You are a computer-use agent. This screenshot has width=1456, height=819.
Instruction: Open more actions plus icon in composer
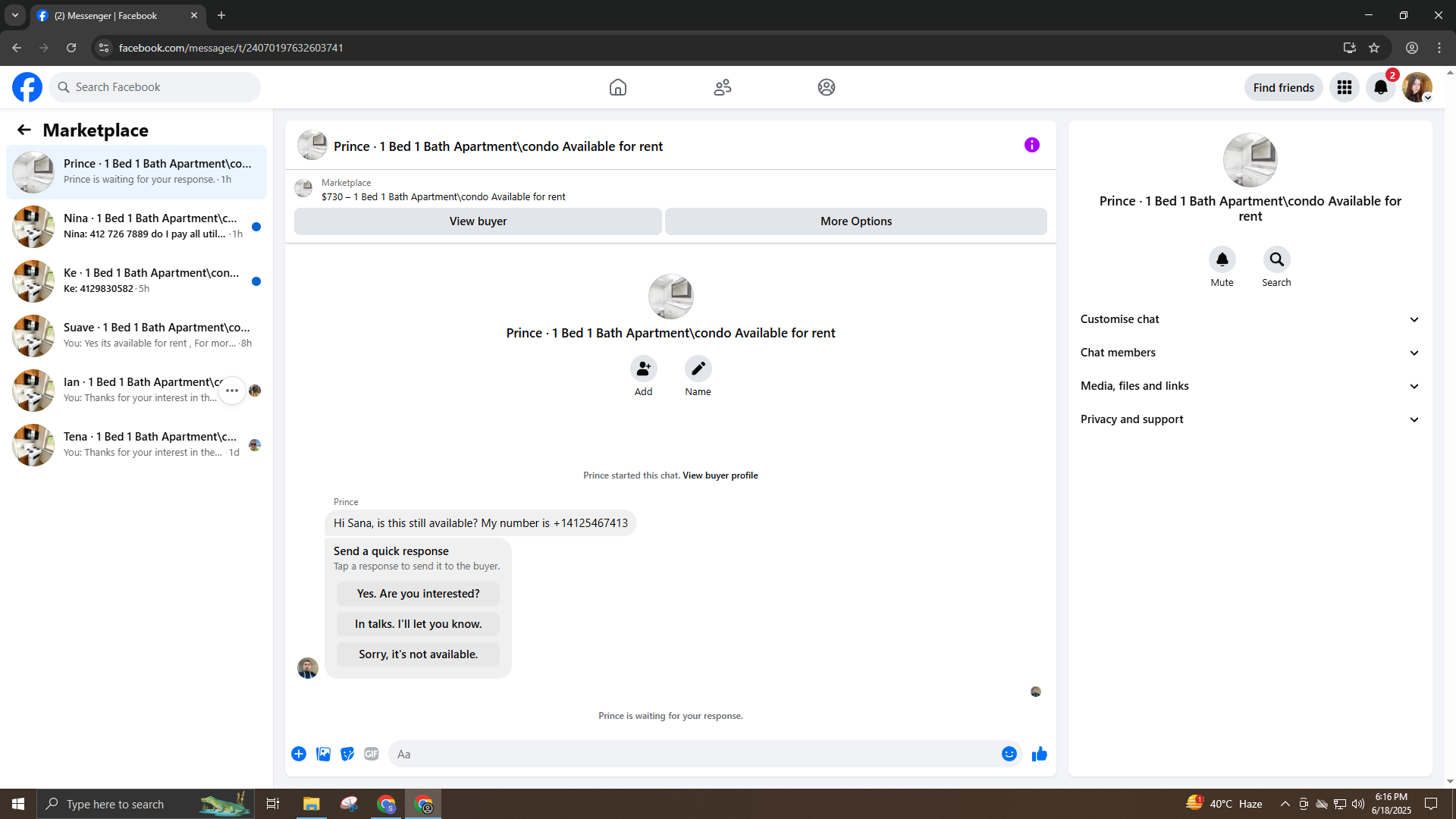coord(299,754)
